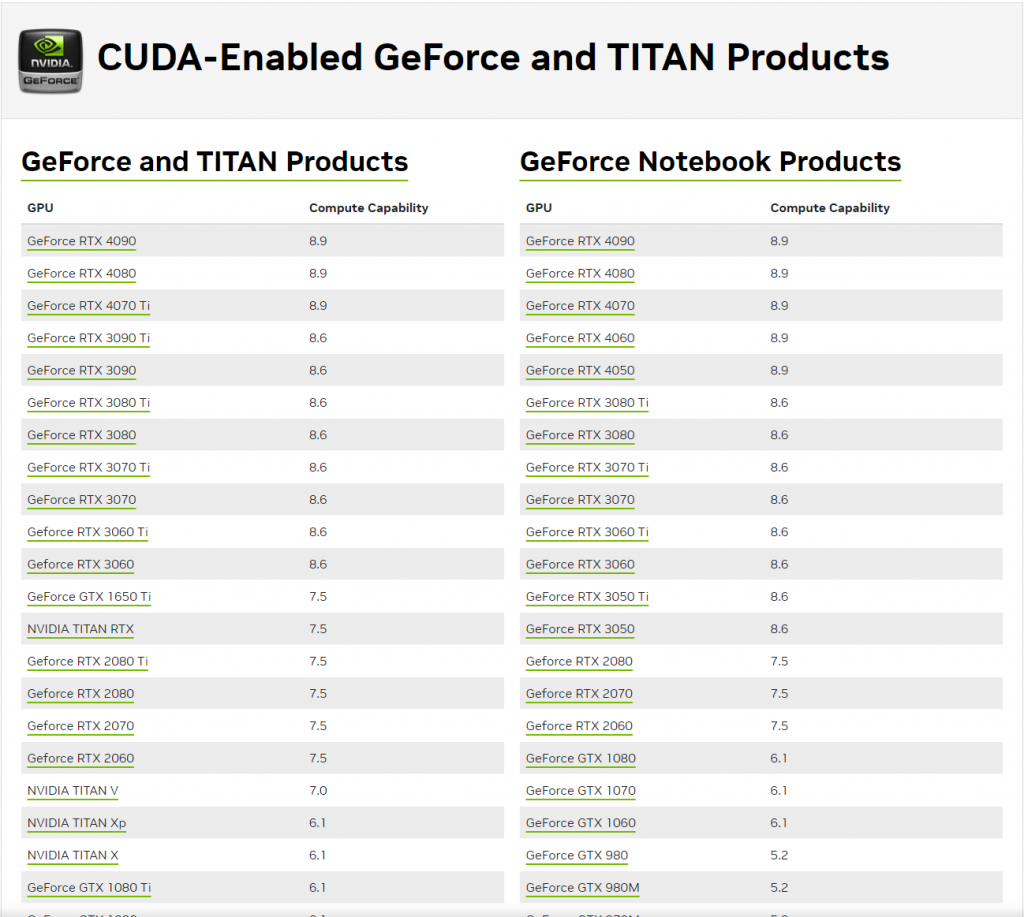The image size is (1024, 917).
Task: Open desktop Geforce RTX 2080 link
Action: click(x=81, y=694)
